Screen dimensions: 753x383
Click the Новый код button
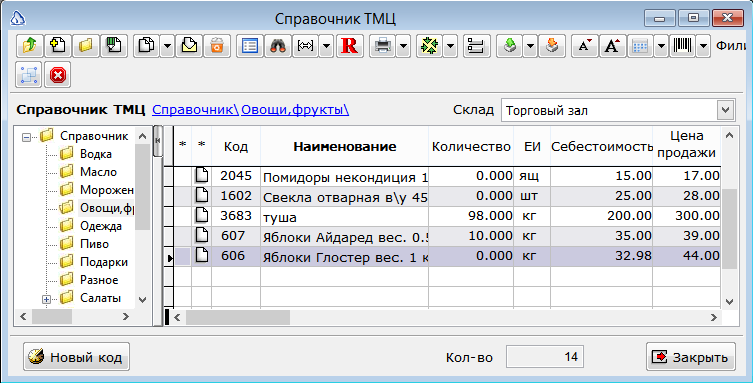(76, 357)
